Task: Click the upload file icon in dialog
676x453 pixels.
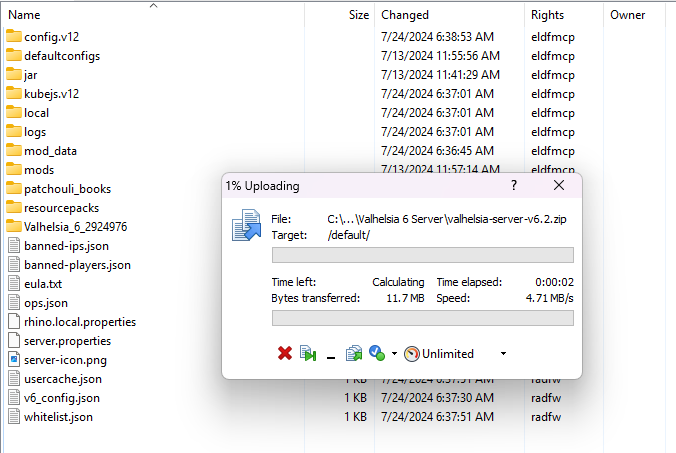Action: click(247, 225)
